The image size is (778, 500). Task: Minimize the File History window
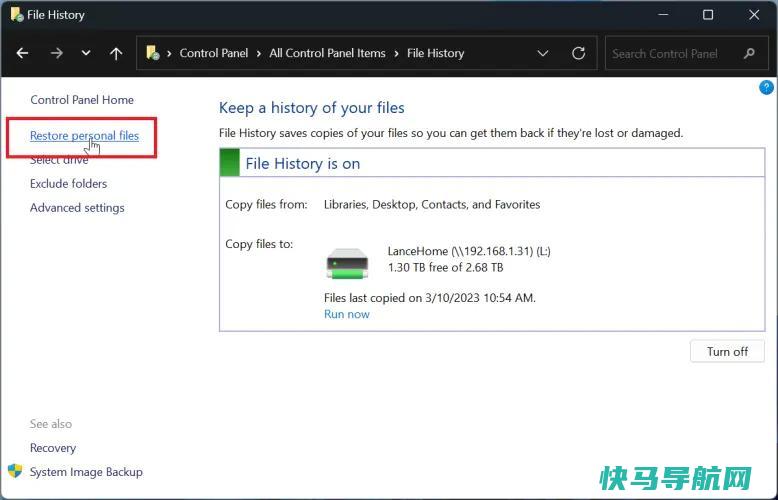(x=663, y=15)
